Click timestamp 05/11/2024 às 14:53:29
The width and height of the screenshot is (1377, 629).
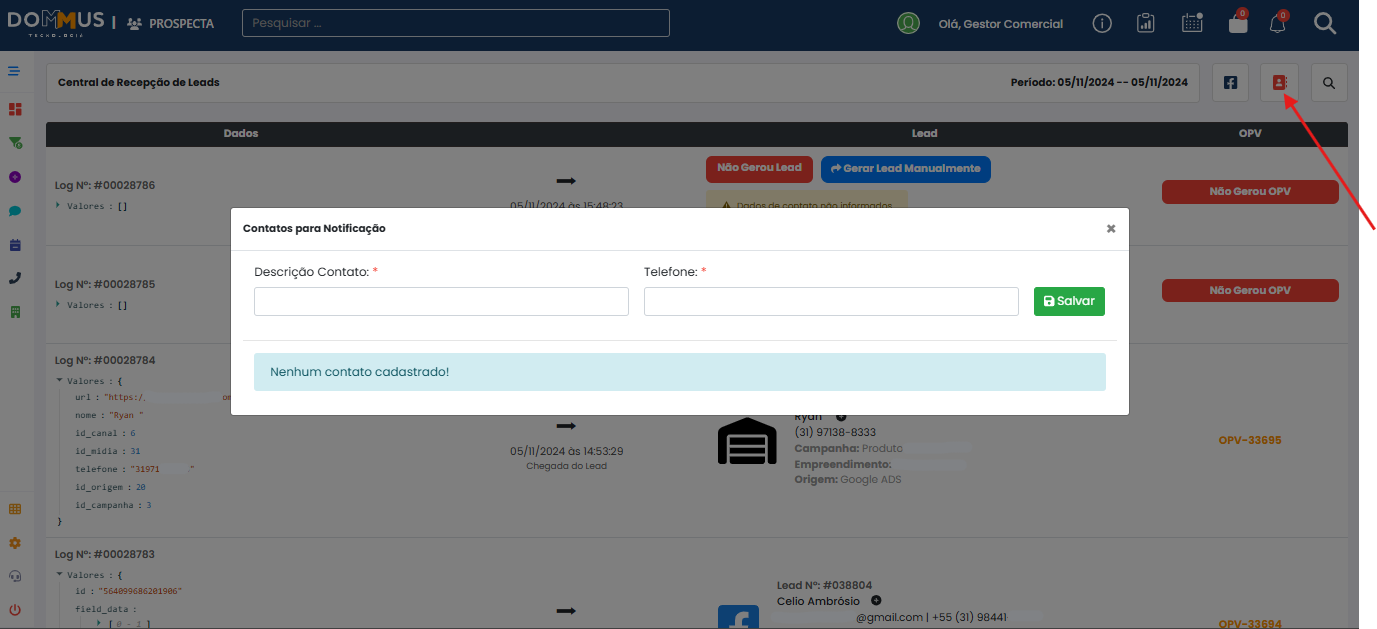point(566,452)
